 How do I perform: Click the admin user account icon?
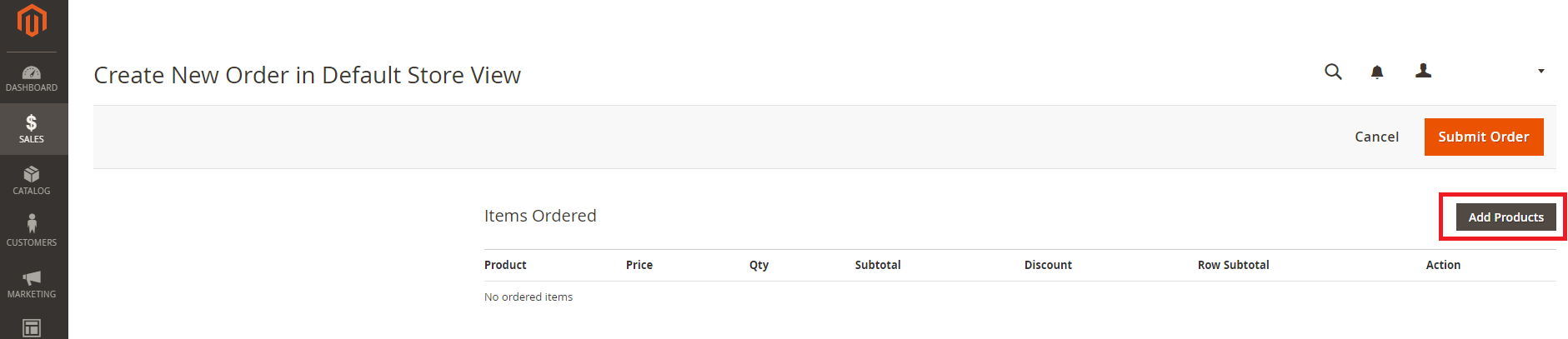coord(1424,71)
